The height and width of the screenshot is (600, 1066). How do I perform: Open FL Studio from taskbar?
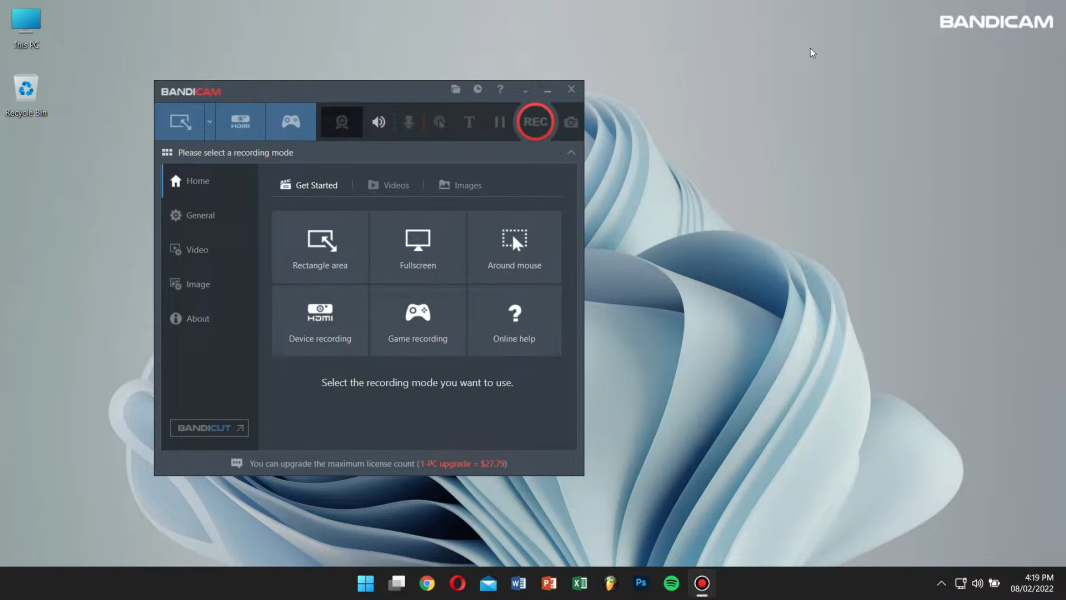coord(611,583)
